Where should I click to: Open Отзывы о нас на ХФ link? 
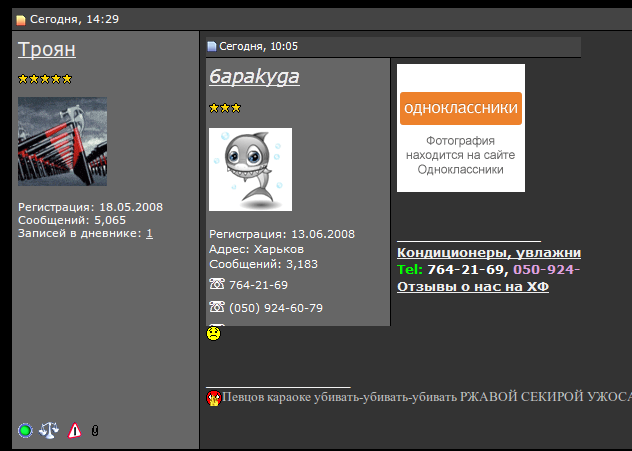pyautogui.click(x=473, y=287)
